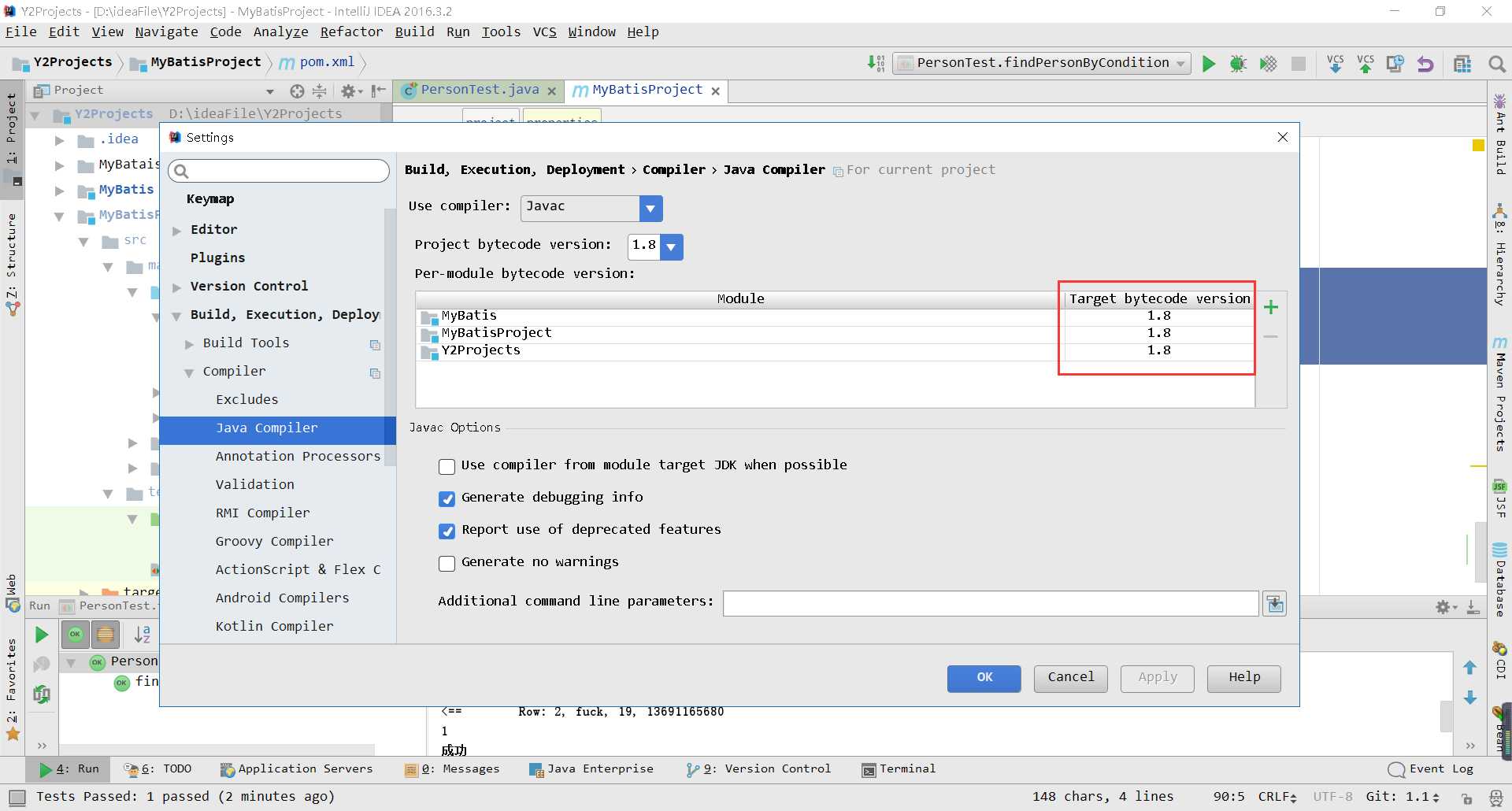
Task: Click the settings tree vertical scrollbar
Action: 390,338
